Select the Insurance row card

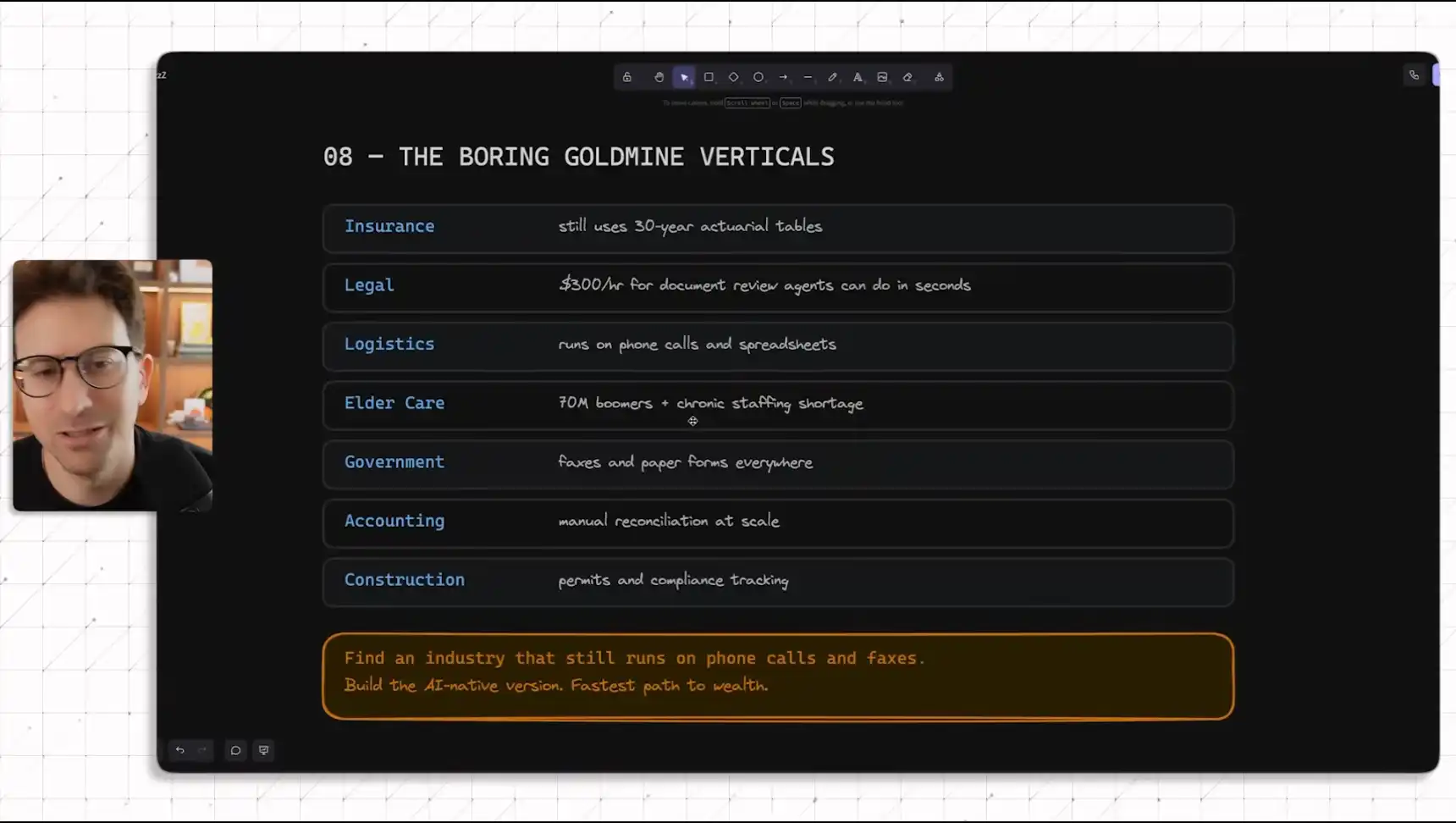pos(777,228)
